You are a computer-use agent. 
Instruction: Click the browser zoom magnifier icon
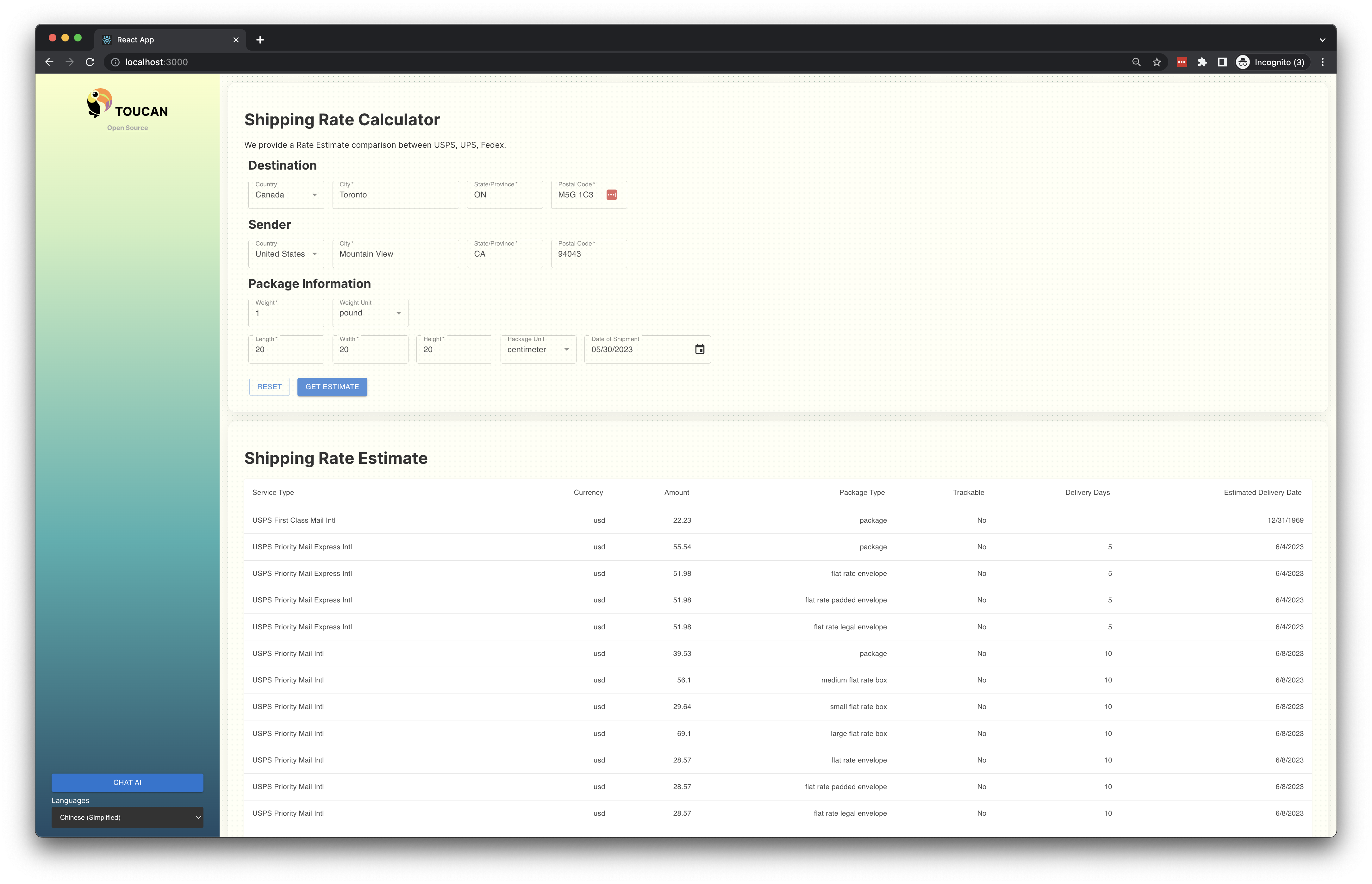(x=1136, y=62)
